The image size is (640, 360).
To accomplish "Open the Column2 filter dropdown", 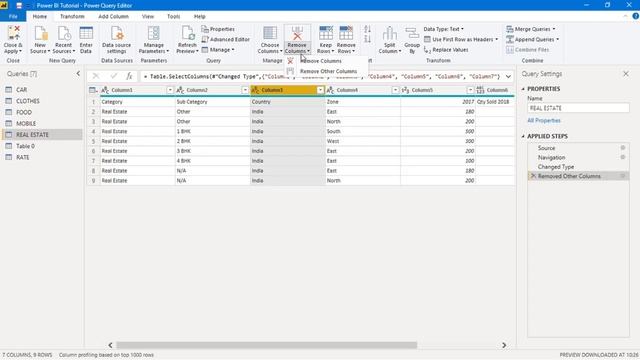I will [245, 90].
